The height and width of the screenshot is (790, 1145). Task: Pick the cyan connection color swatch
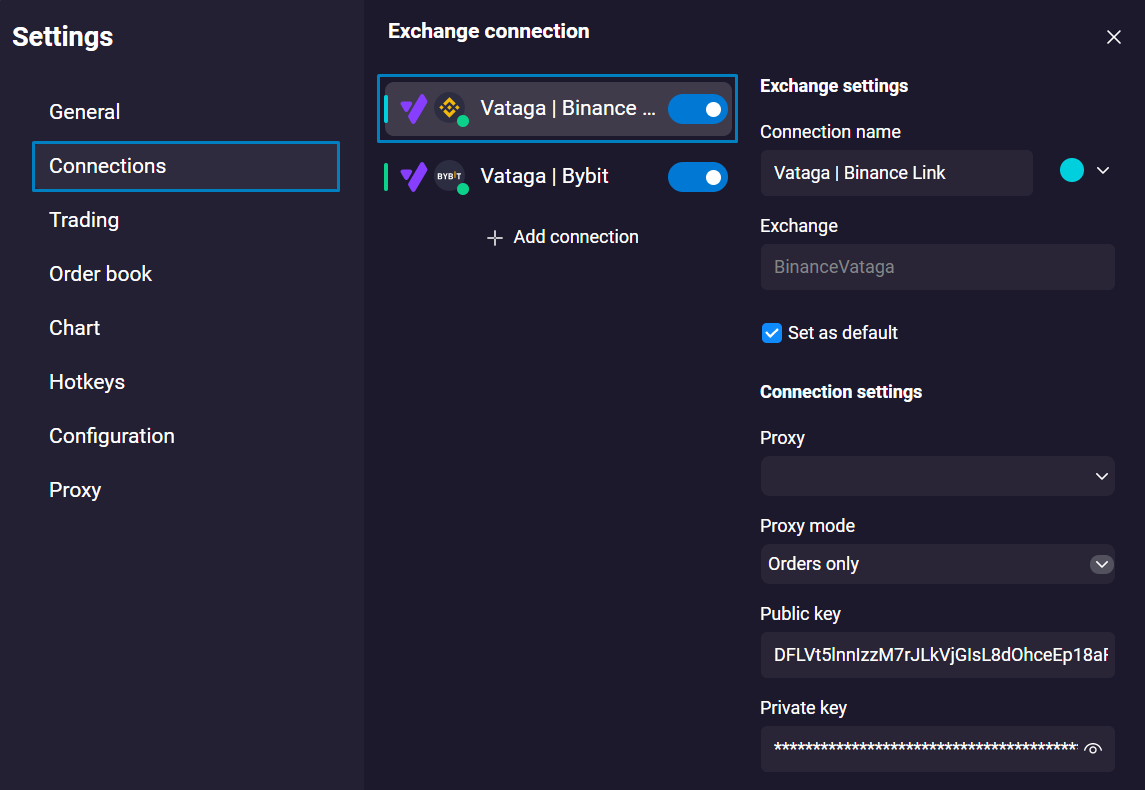(1071, 170)
